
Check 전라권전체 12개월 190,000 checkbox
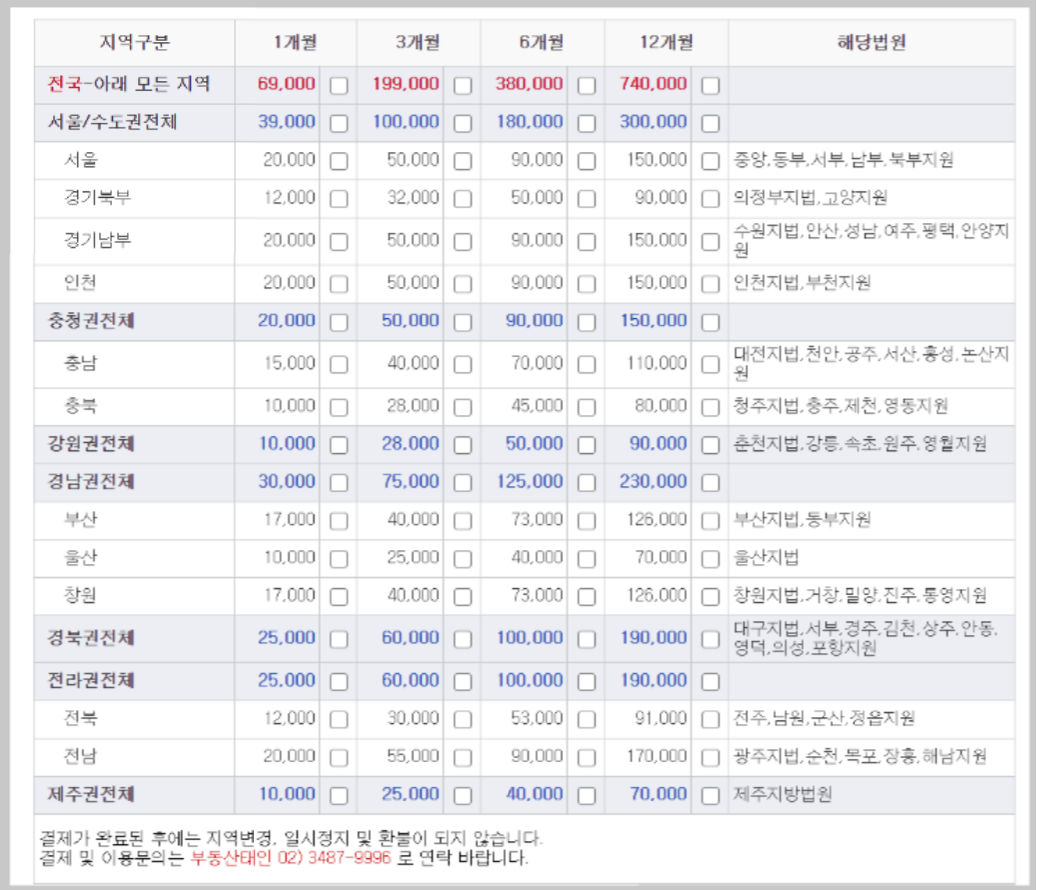point(710,682)
